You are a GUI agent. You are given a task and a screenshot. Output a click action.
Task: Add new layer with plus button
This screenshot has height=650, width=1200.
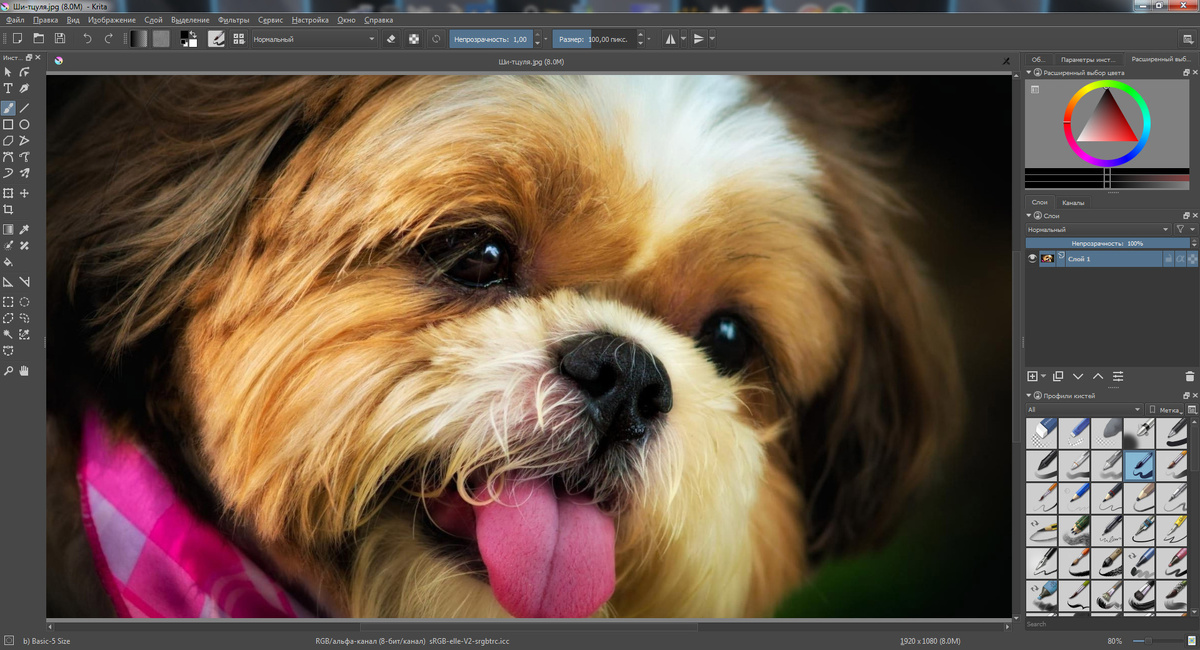coord(1033,376)
